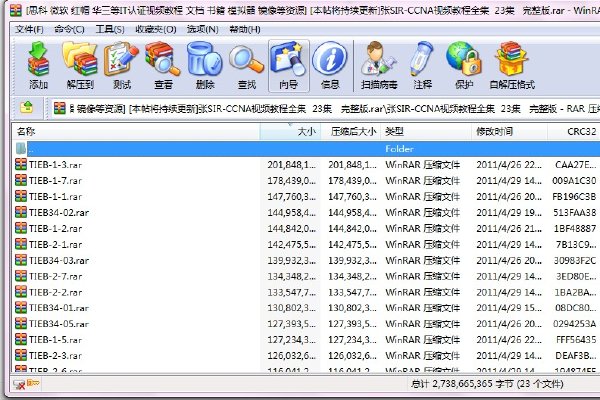Viewport: 600px width, 400px height.
Task: Show archive 信息 (Info)
Action: [330, 66]
